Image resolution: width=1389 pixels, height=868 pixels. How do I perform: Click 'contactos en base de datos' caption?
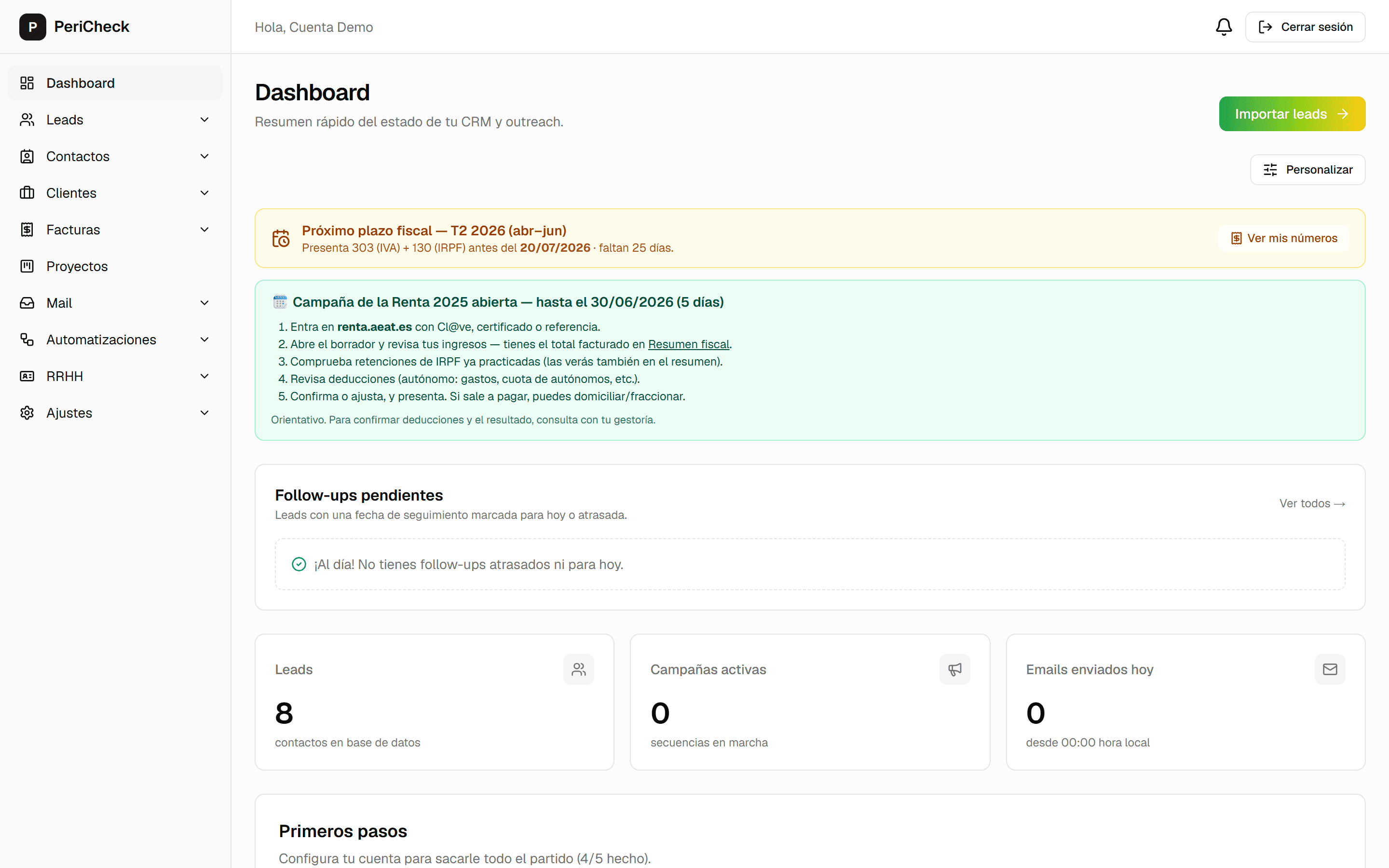click(348, 743)
